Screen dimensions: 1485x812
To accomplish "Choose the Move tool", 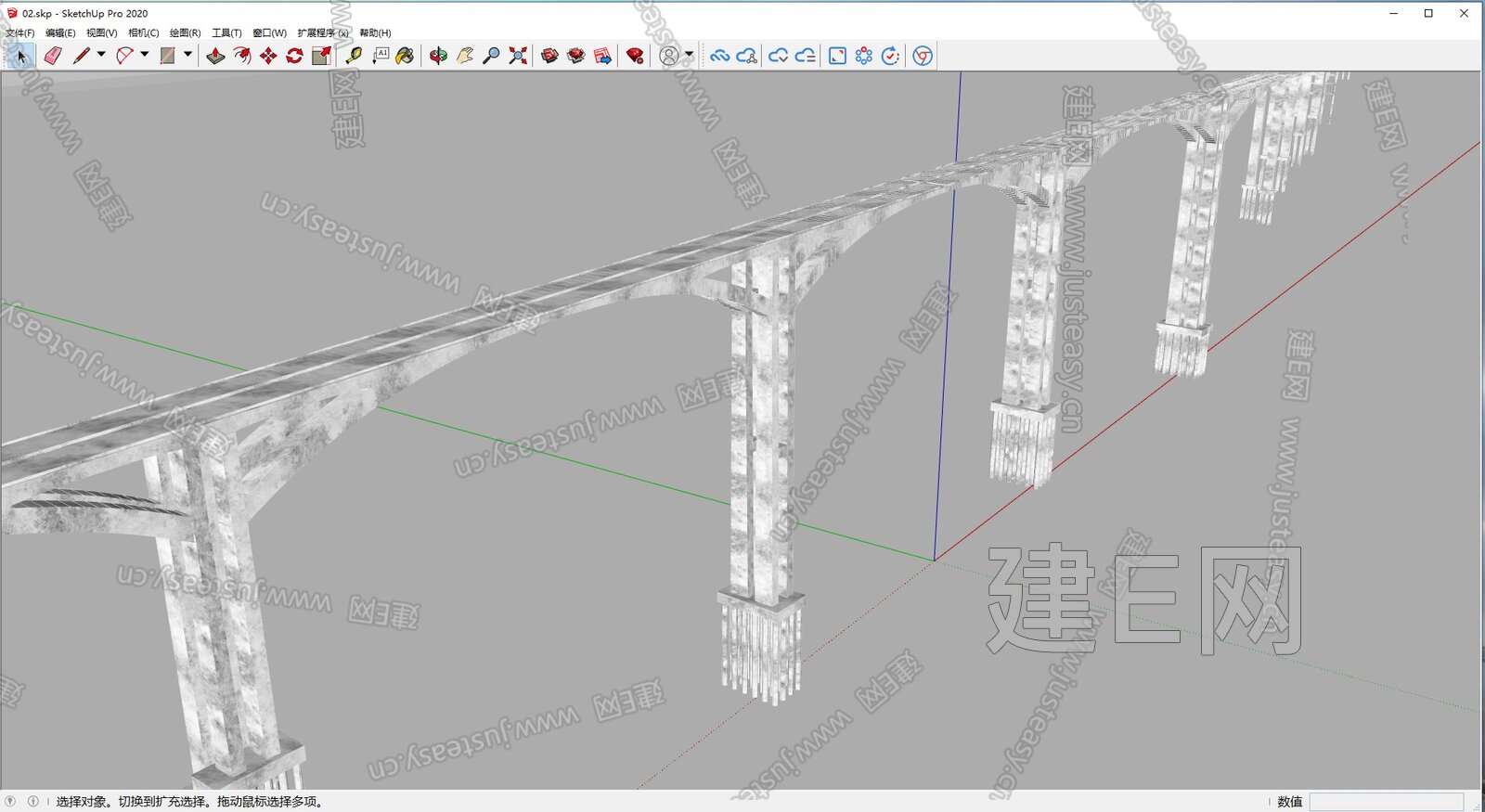I will point(268,56).
